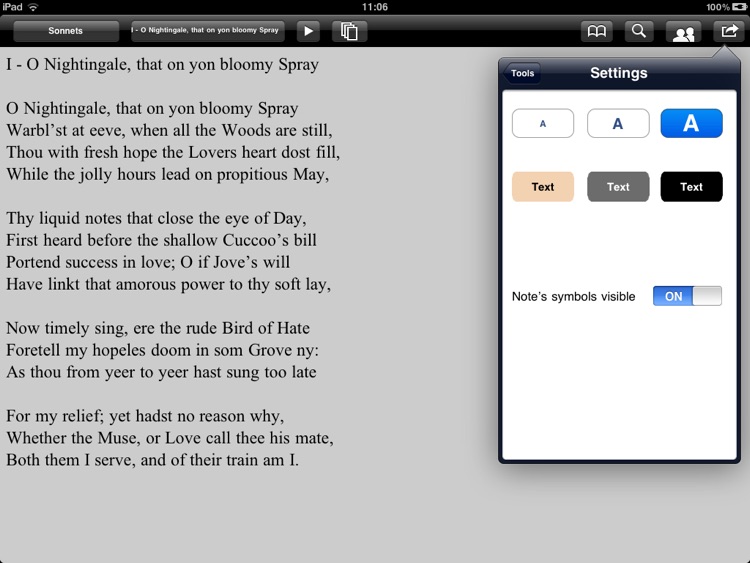This screenshot has height=563, width=750.
Task: Tap line 'Now timely sing, ere the rude'
Action: 158,328
